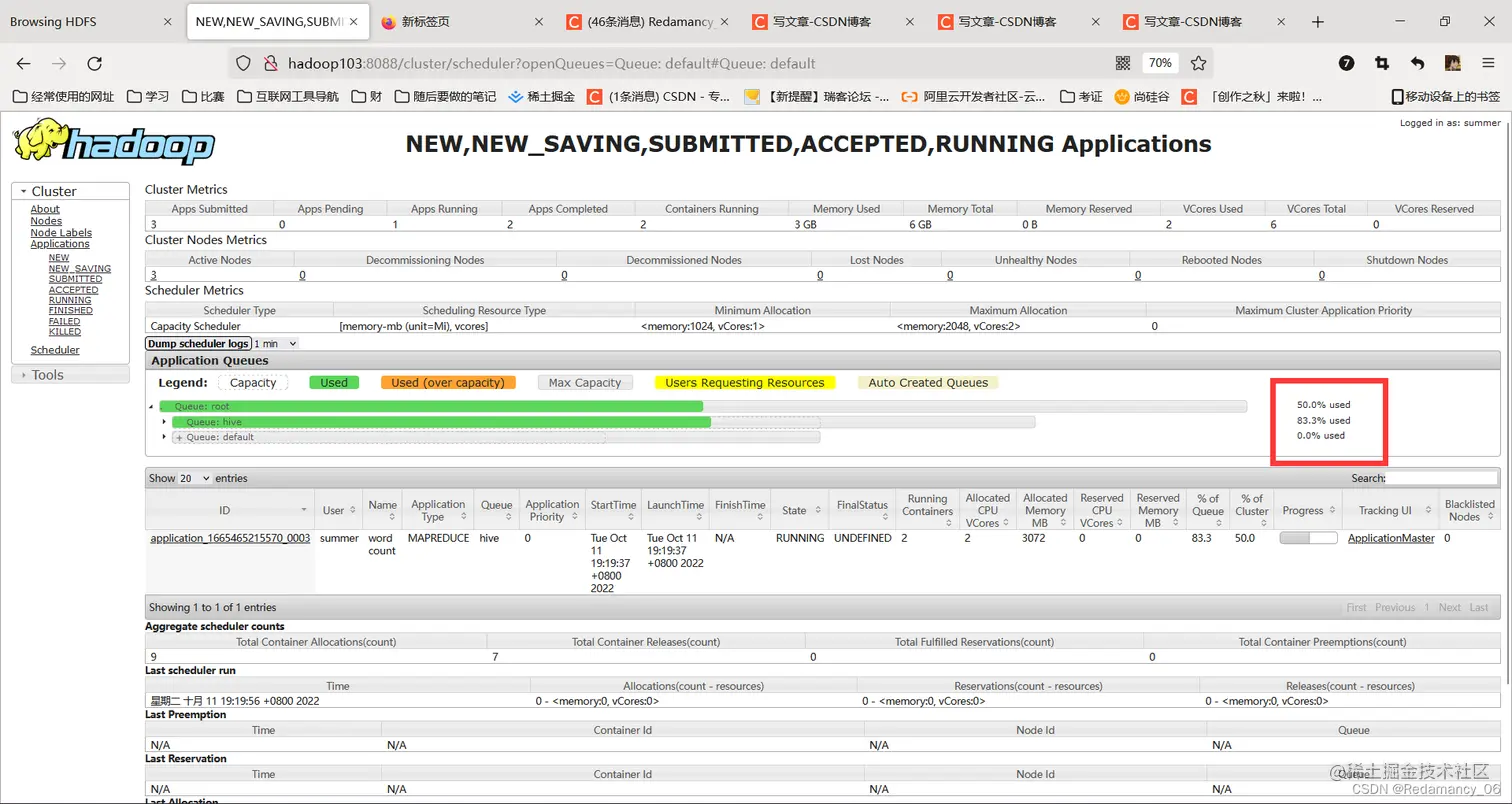Click the crop screenshot toolbar icon
Screen dimensions: 1512x804
[x=1382, y=63]
